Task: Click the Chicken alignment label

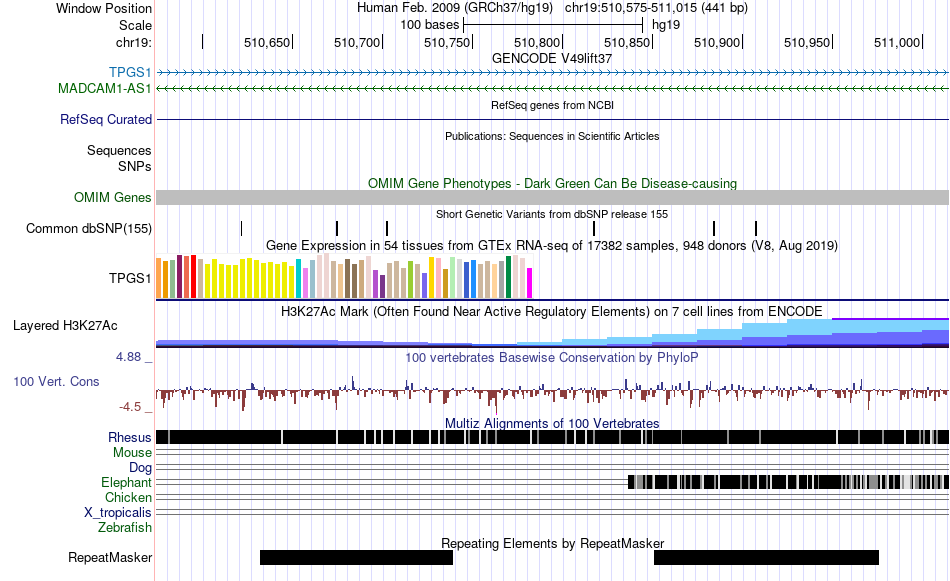Action: pyautogui.click(x=128, y=497)
